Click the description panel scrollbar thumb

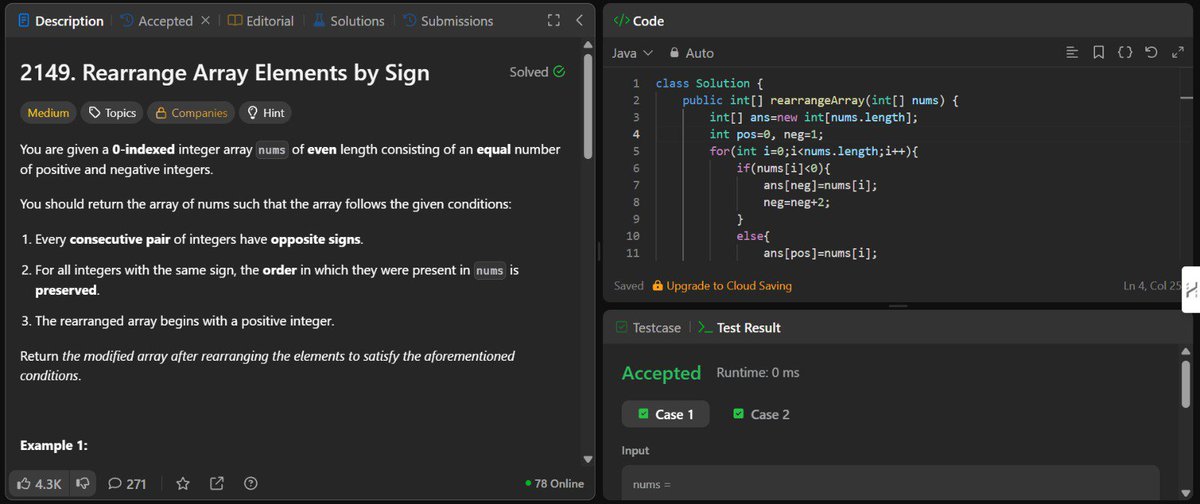(588, 104)
